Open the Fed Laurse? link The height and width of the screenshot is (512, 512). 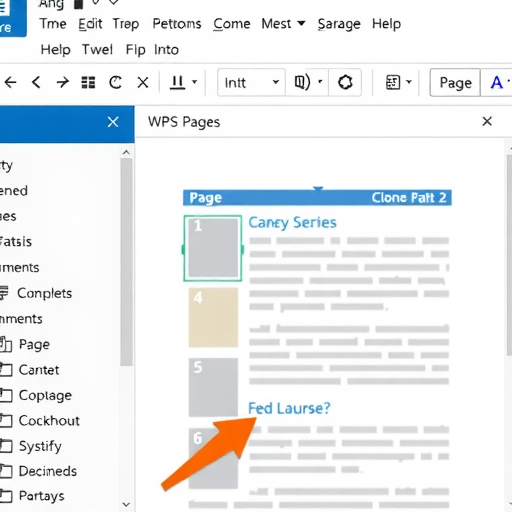coord(289,408)
